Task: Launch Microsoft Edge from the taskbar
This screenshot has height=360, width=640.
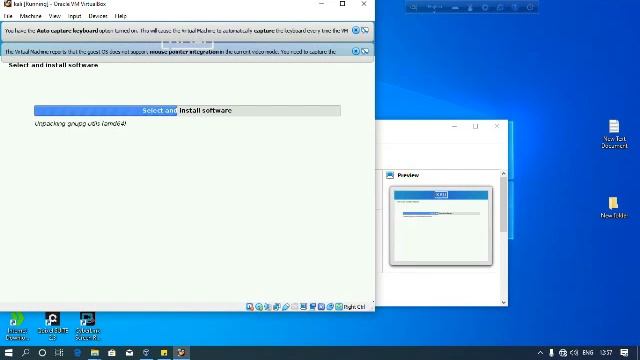Action: 77,353
